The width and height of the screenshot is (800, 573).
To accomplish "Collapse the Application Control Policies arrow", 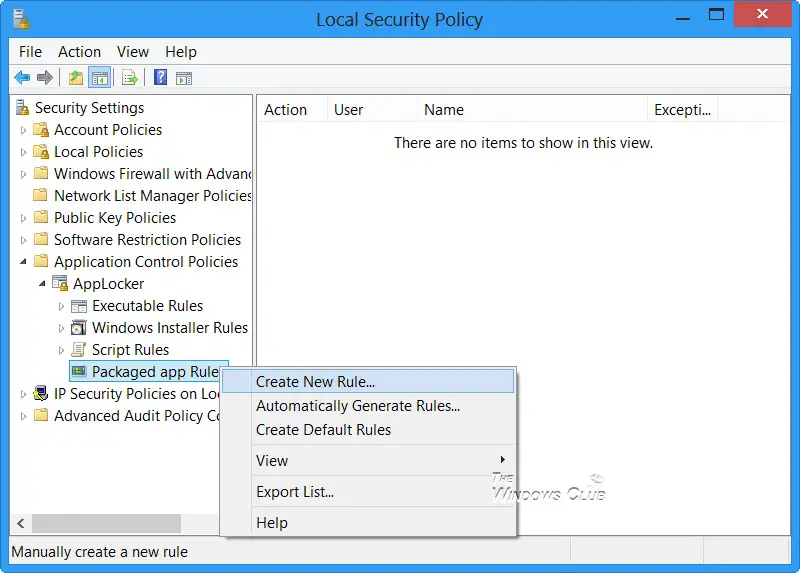I will point(23,262).
